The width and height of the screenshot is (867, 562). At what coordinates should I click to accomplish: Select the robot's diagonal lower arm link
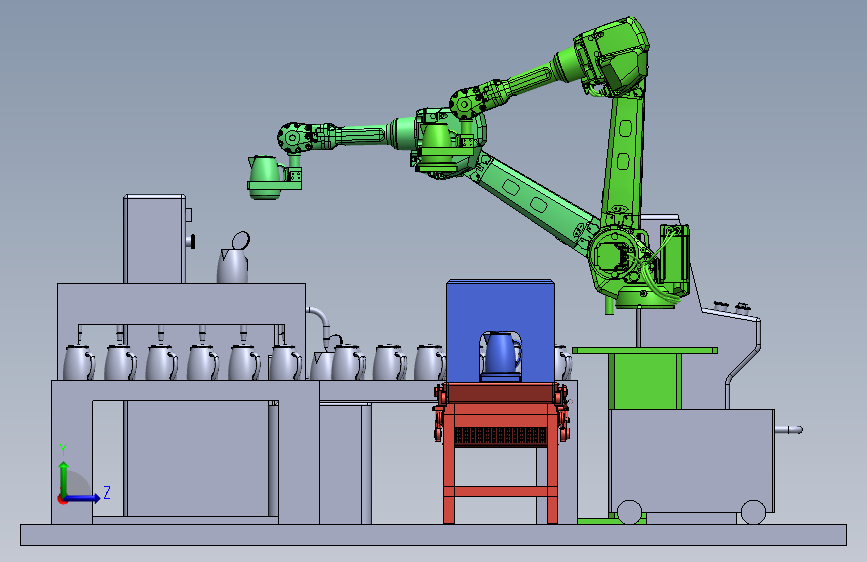coord(534,202)
